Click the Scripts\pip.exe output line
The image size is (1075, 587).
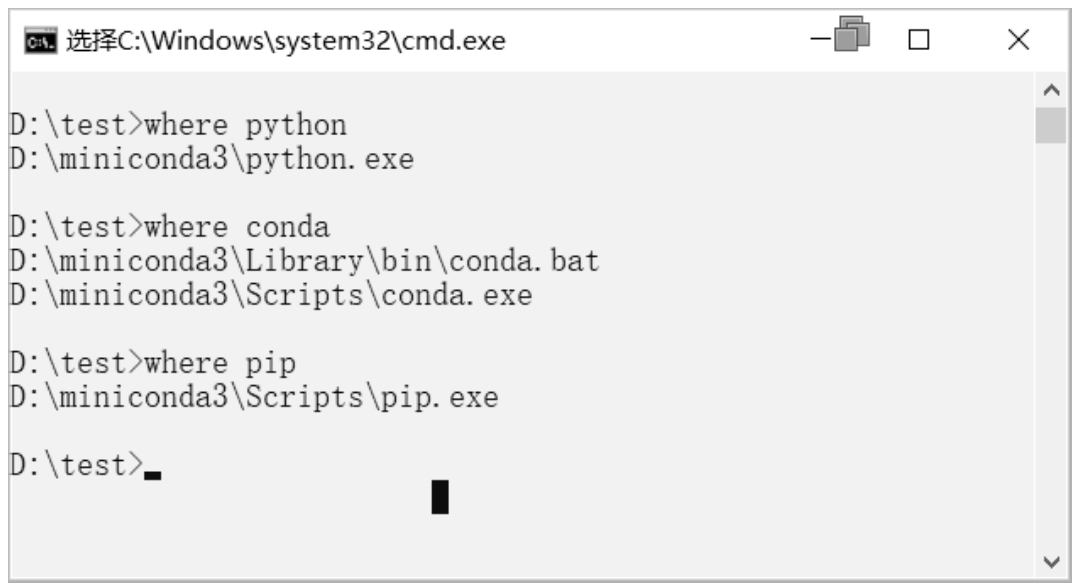pyautogui.click(x=254, y=398)
